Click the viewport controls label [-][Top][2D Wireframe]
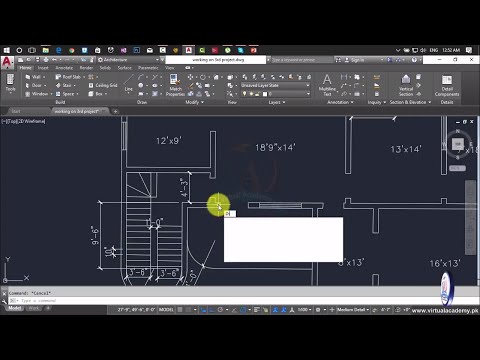Image resolution: width=480 pixels, height=360 pixels. point(23,121)
